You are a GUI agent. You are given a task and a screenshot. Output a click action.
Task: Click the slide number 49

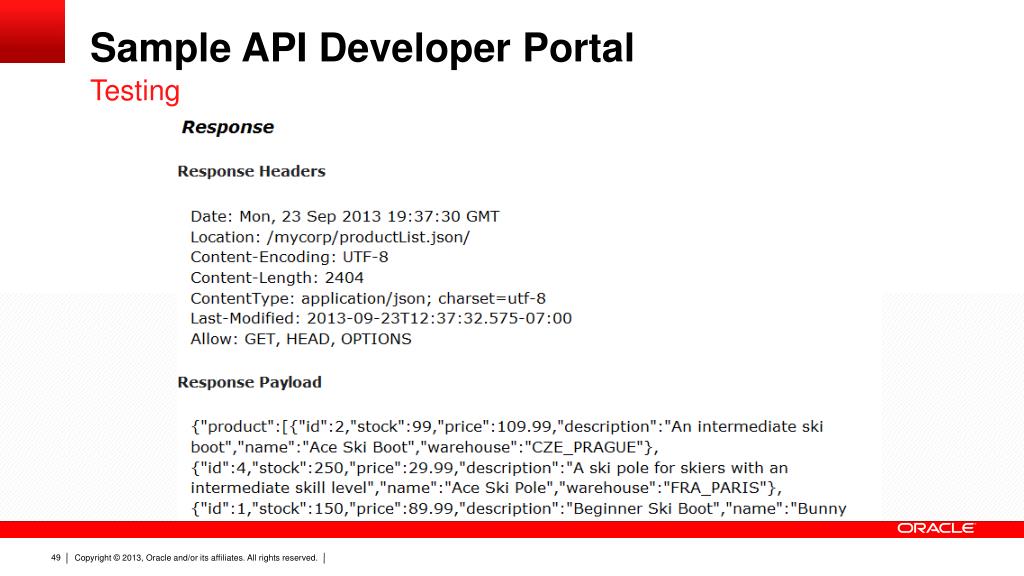56,558
